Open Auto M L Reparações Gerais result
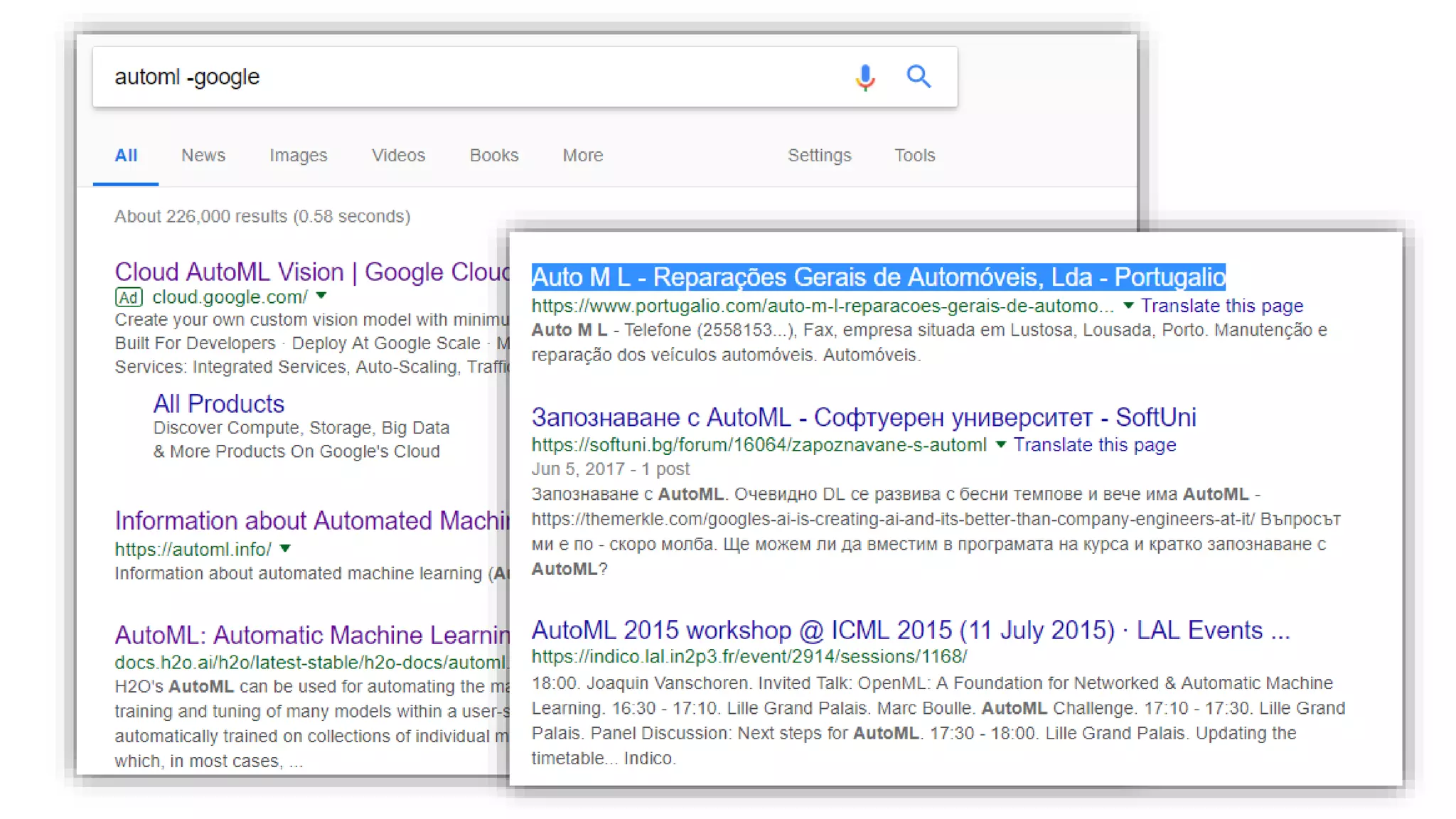 pos(878,277)
